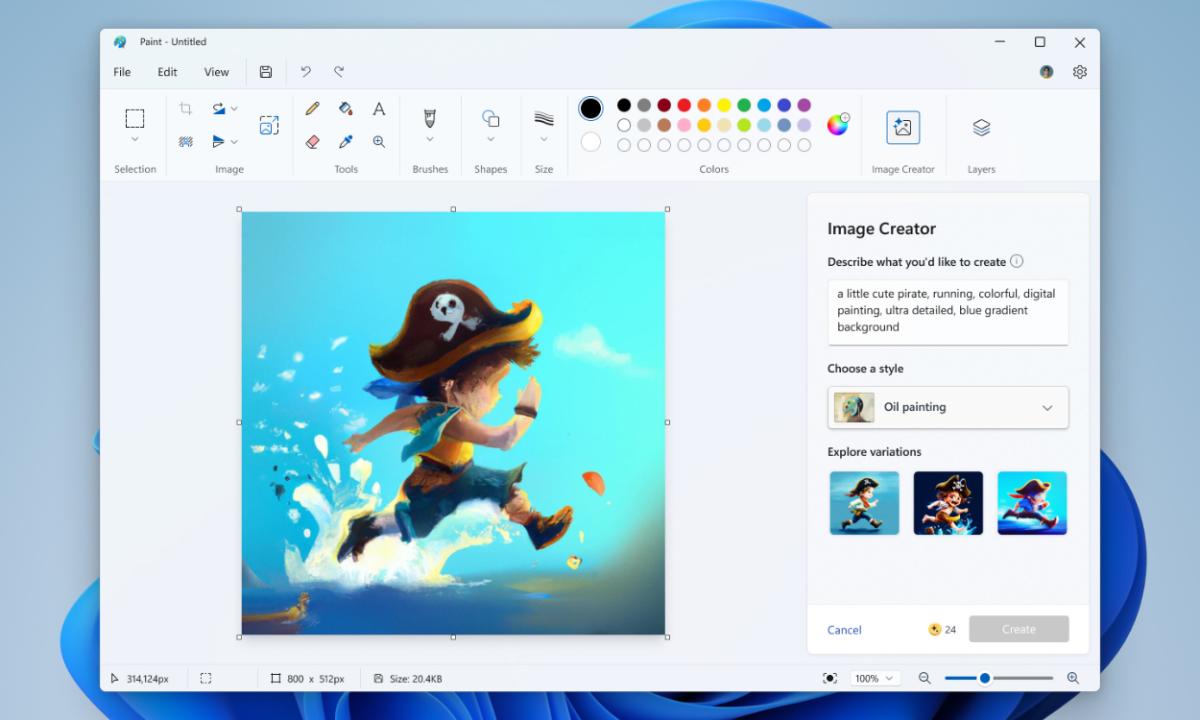Pick the Color picker eyedropper tool

[346, 141]
